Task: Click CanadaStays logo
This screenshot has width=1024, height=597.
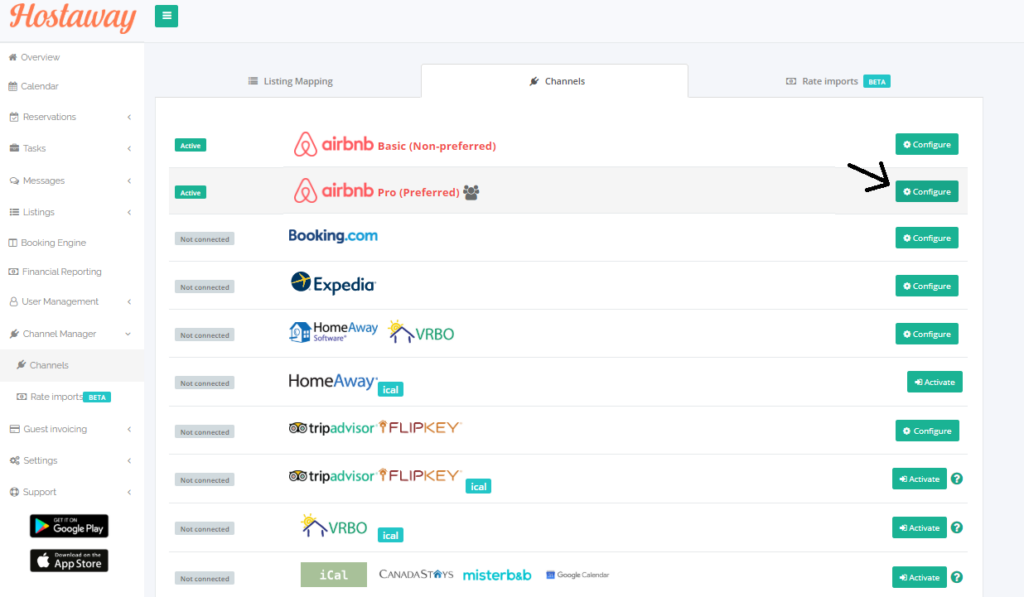Action: (416, 574)
